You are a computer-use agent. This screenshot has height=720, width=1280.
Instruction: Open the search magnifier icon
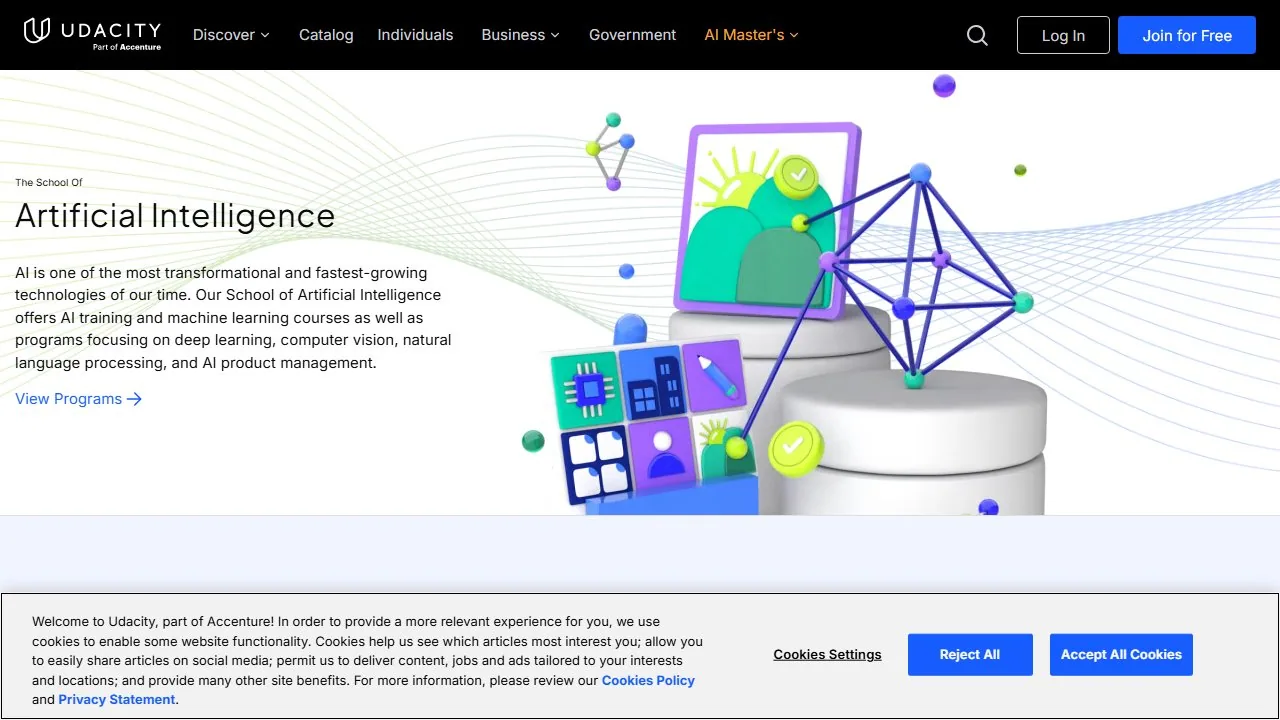977,35
